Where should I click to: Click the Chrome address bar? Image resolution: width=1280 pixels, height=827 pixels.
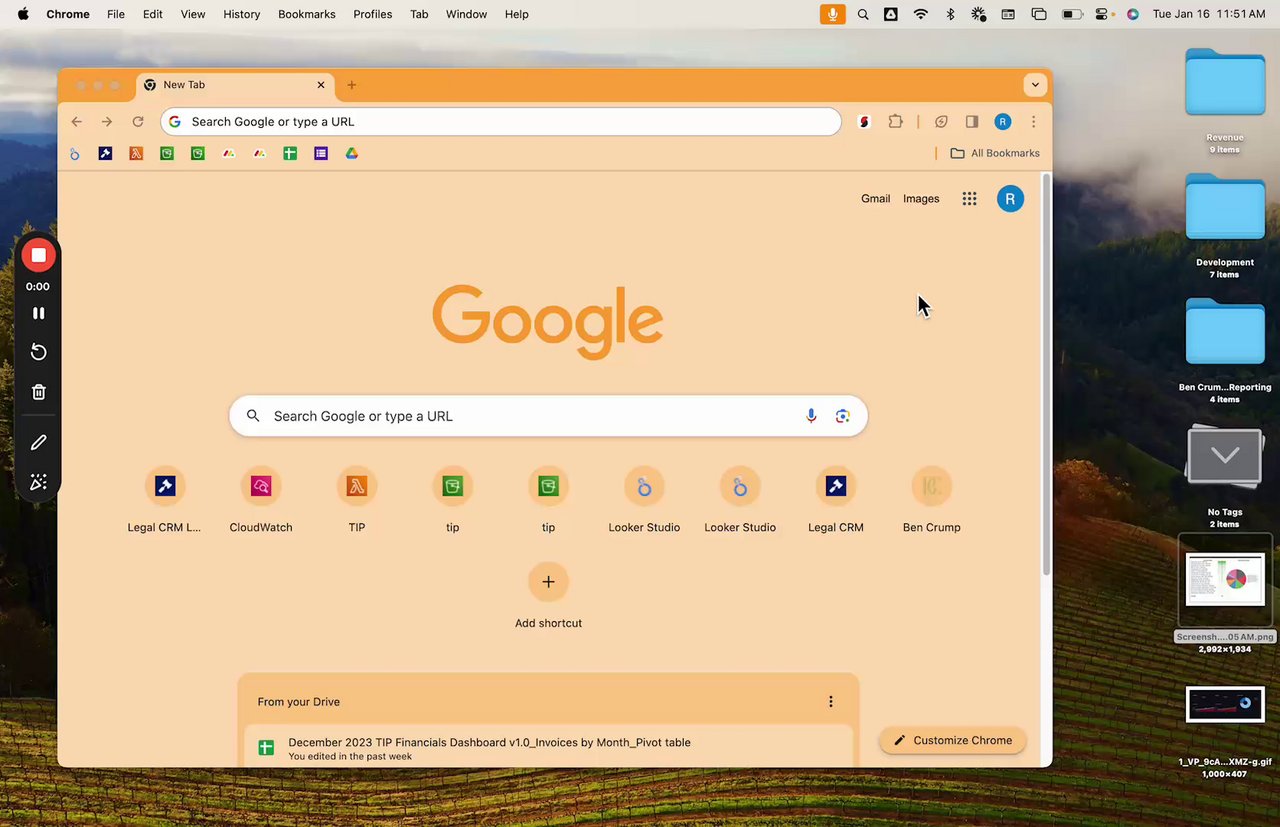coord(501,122)
